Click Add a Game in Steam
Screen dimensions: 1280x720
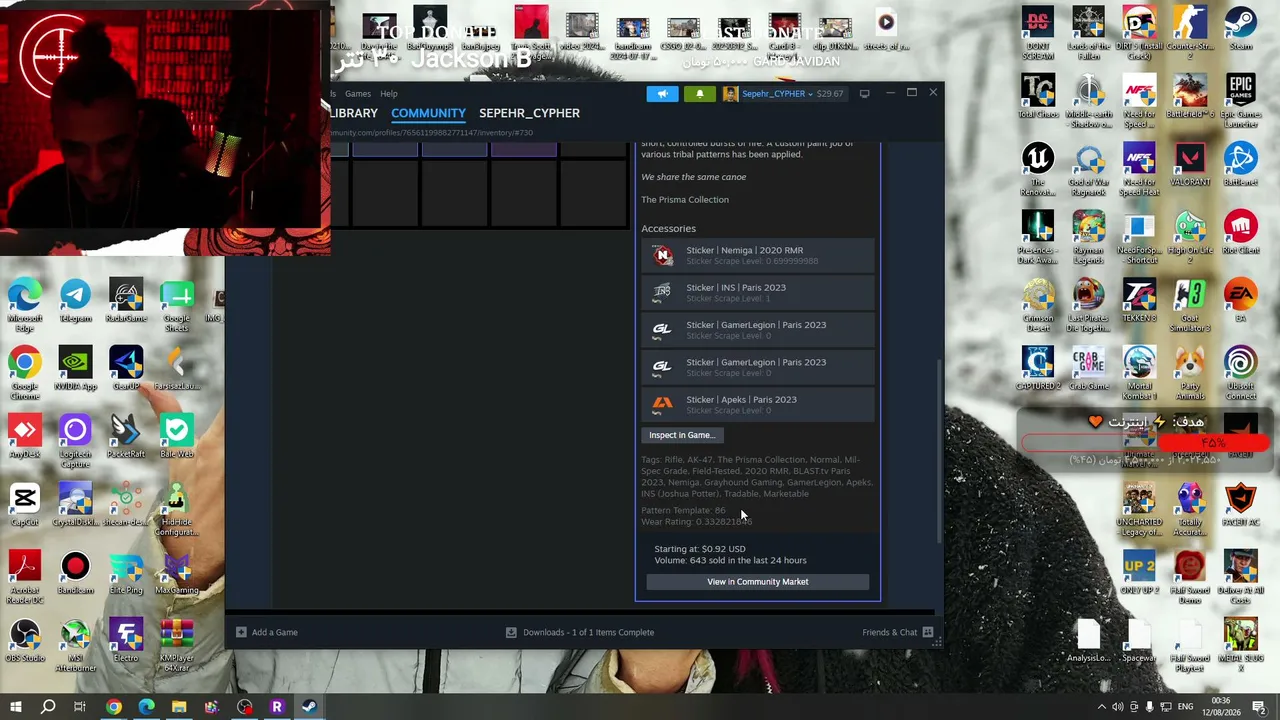pyautogui.click(x=266, y=632)
